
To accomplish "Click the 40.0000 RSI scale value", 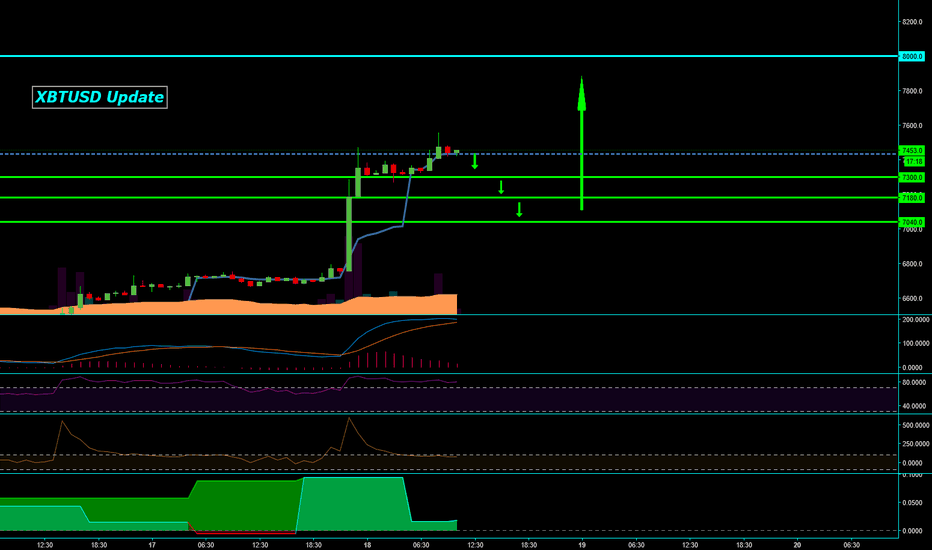I will (914, 406).
